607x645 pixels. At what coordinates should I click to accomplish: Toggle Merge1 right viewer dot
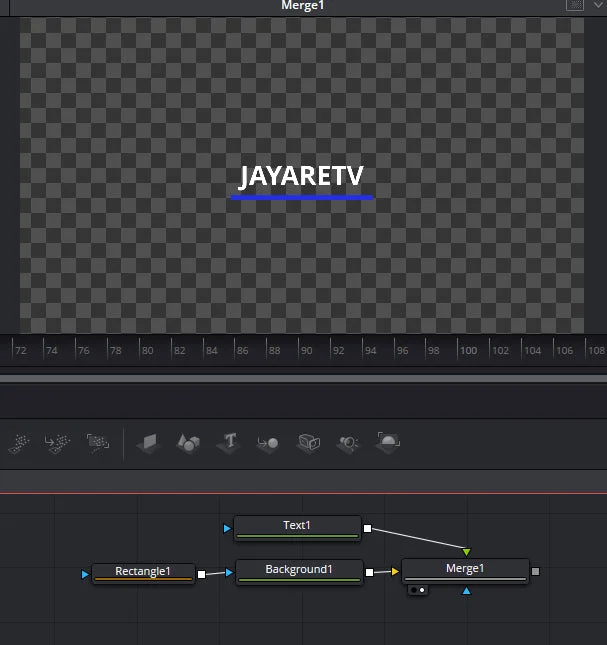click(x=422, y=590)
